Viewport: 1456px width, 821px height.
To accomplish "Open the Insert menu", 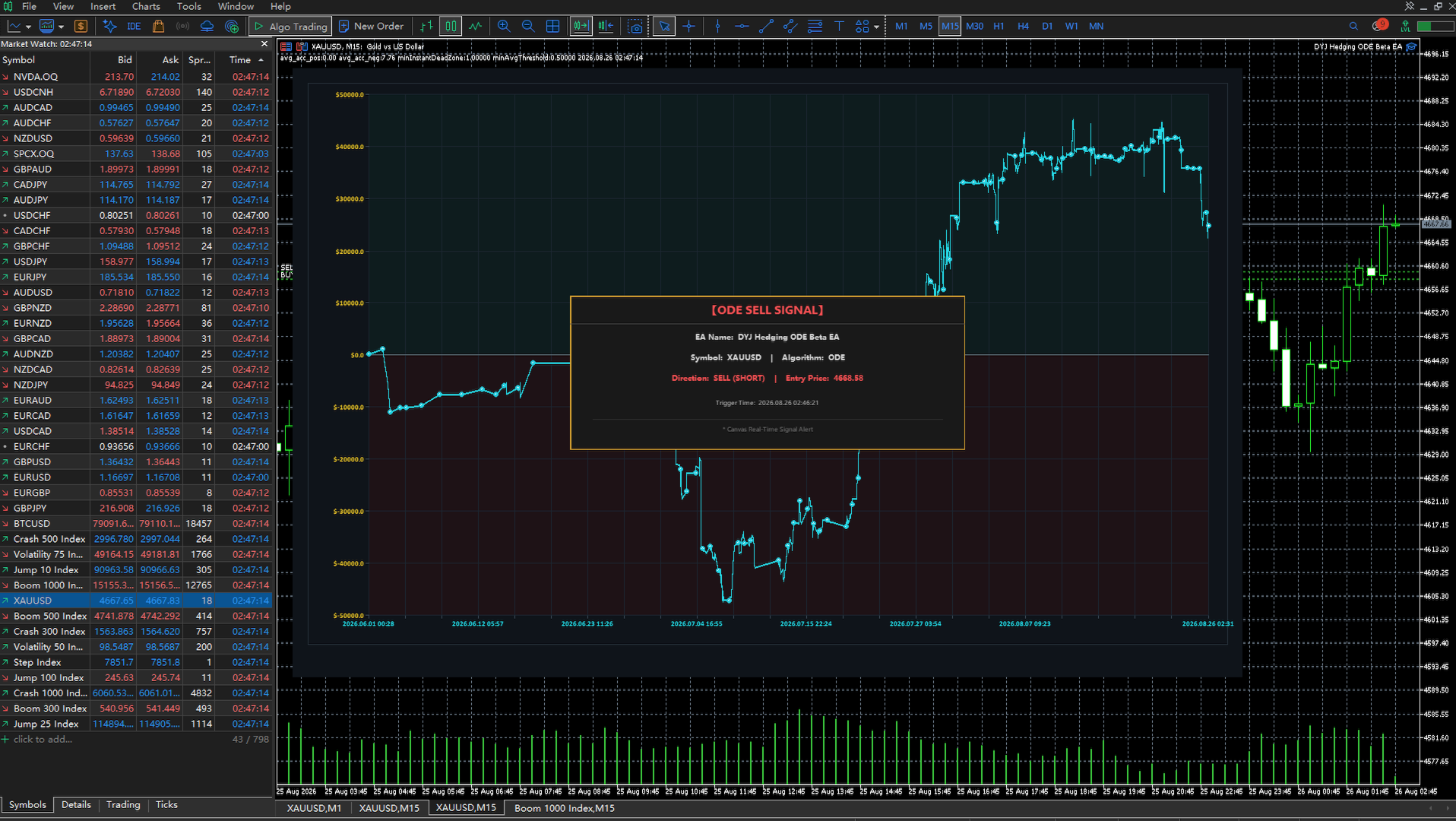I will [103, 6].
